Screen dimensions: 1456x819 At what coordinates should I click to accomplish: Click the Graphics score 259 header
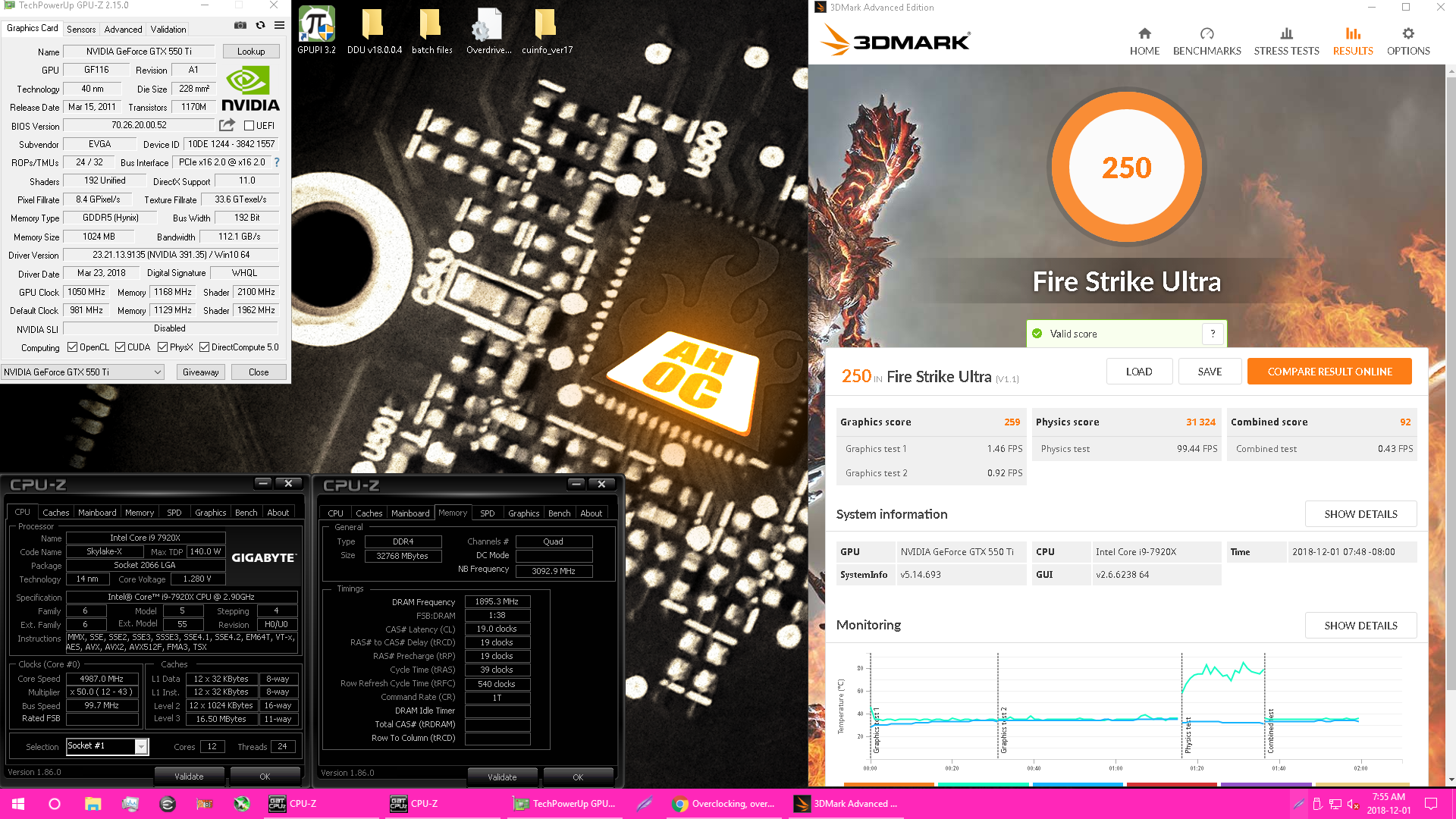click(930, 422)
